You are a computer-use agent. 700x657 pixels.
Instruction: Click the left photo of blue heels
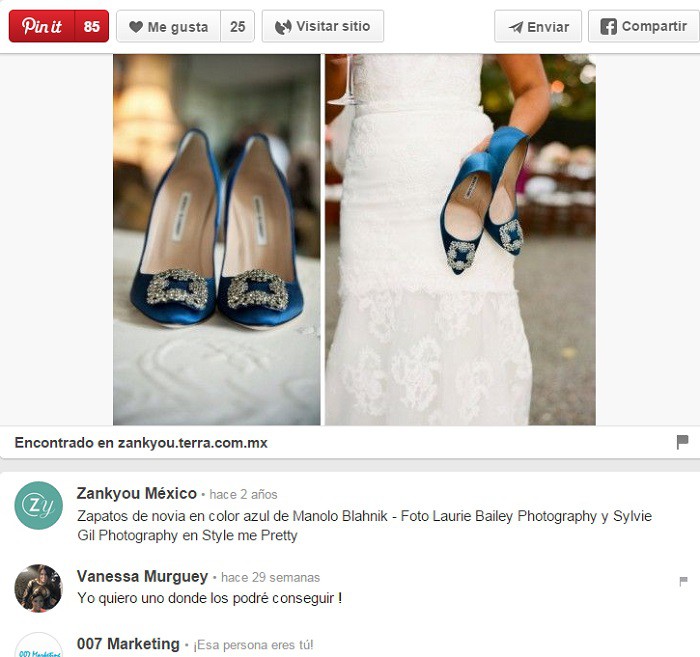[216, 239]
